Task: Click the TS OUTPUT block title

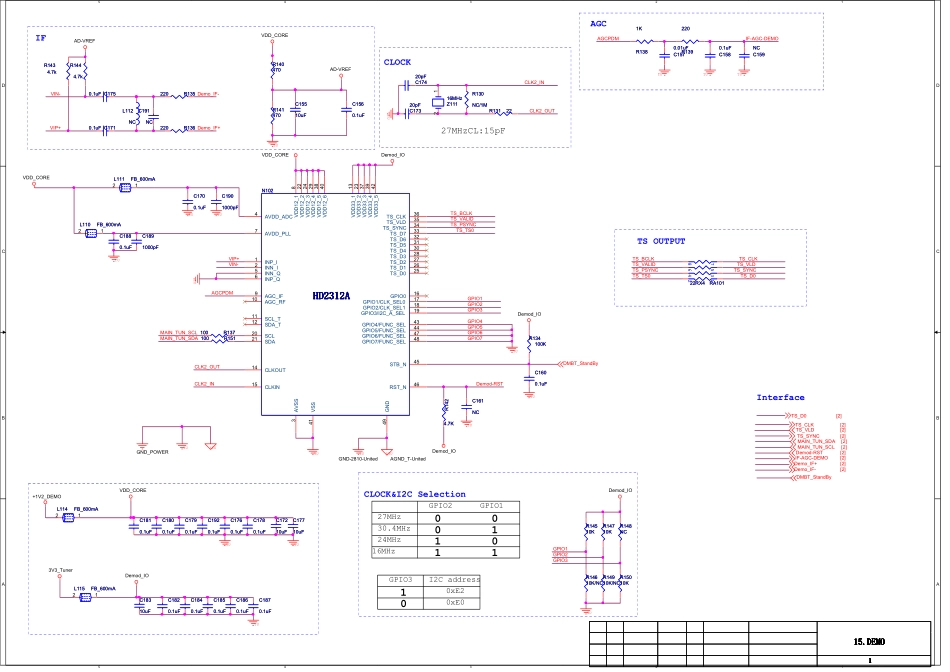Action: click(x=661, y=242)
